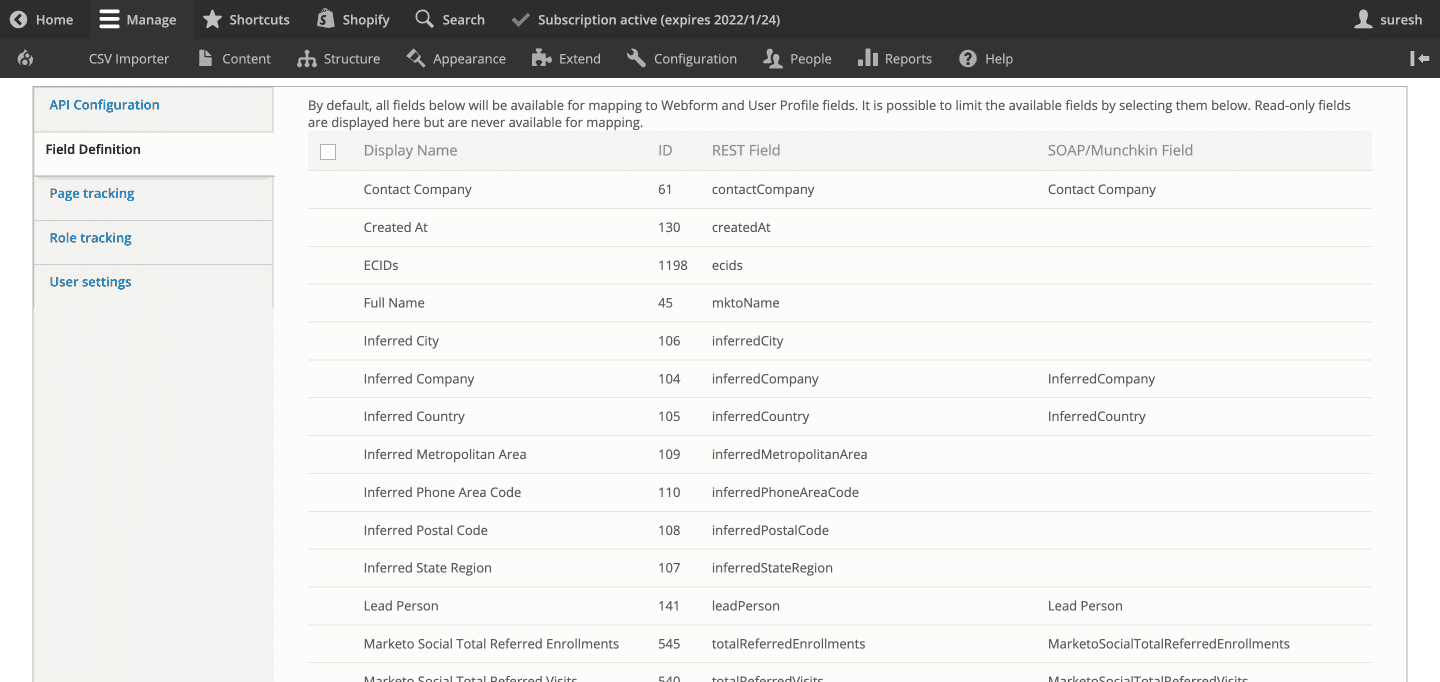The width and height of the screenshot is (1440, 682).
Task: Open the User settings vertical tab
Action: tap(90, 282)
